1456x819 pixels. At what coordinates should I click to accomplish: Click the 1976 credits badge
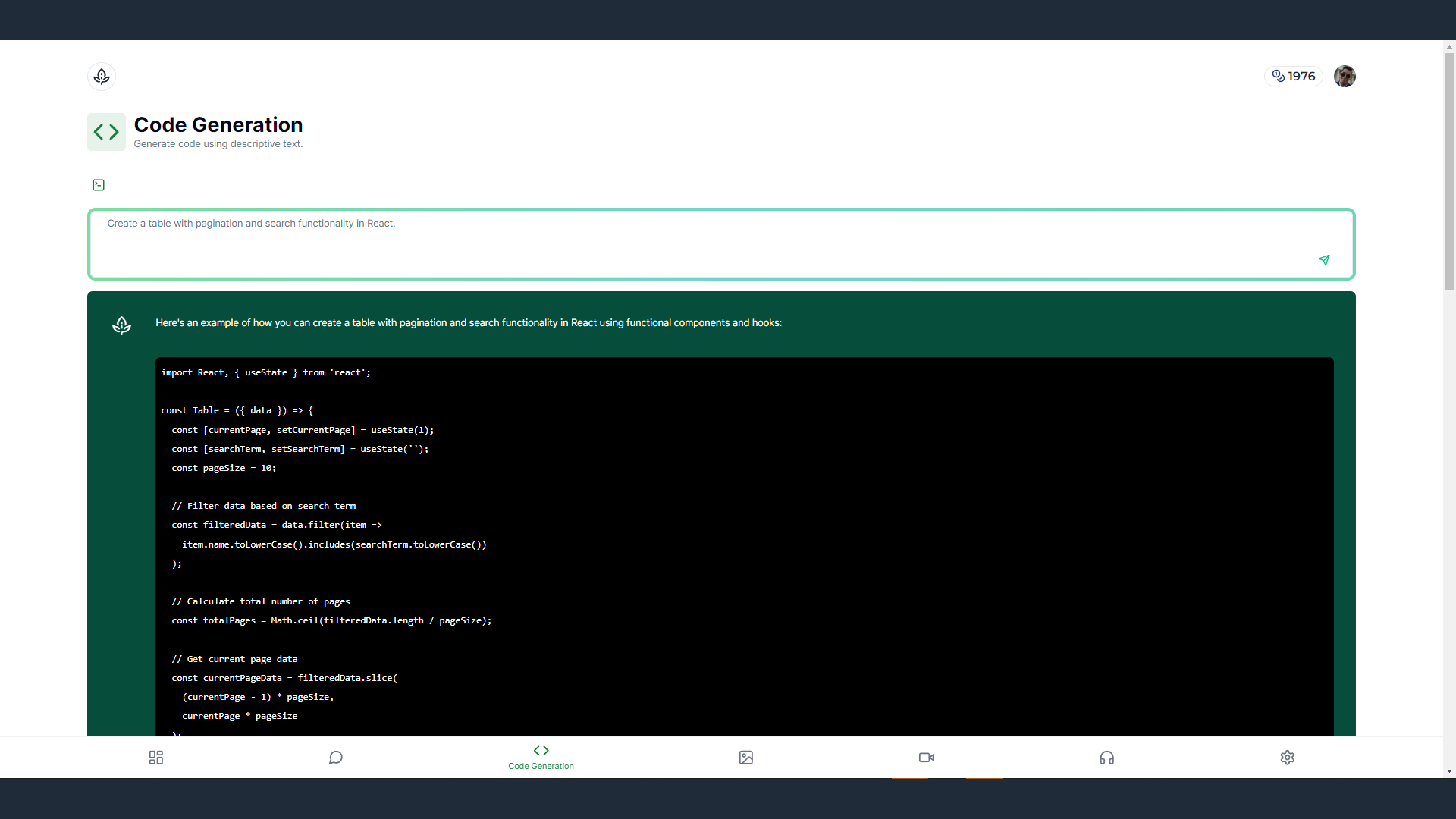pos(1294,77)
